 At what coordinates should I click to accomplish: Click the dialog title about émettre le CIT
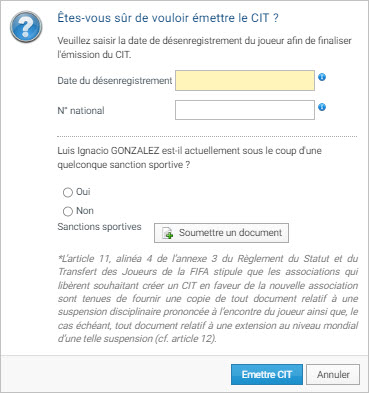click(168, 18)
